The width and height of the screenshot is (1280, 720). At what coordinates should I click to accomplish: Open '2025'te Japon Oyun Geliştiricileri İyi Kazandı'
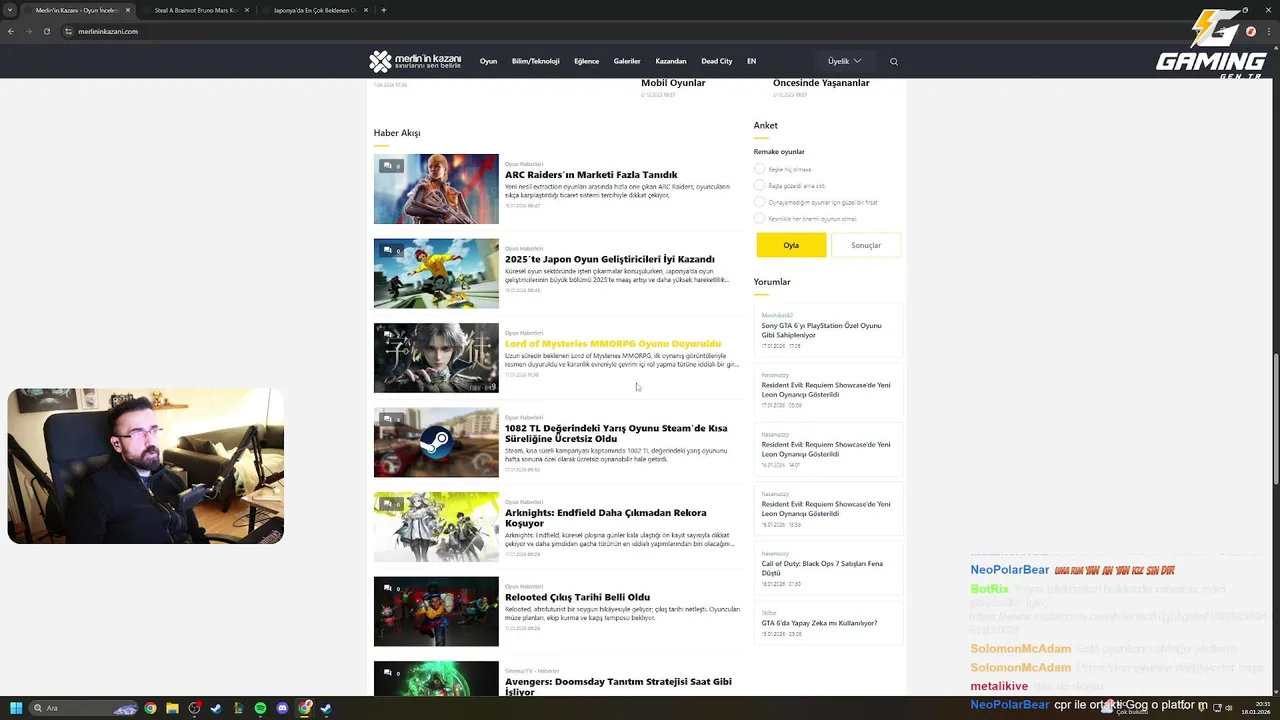click(610, 259)
